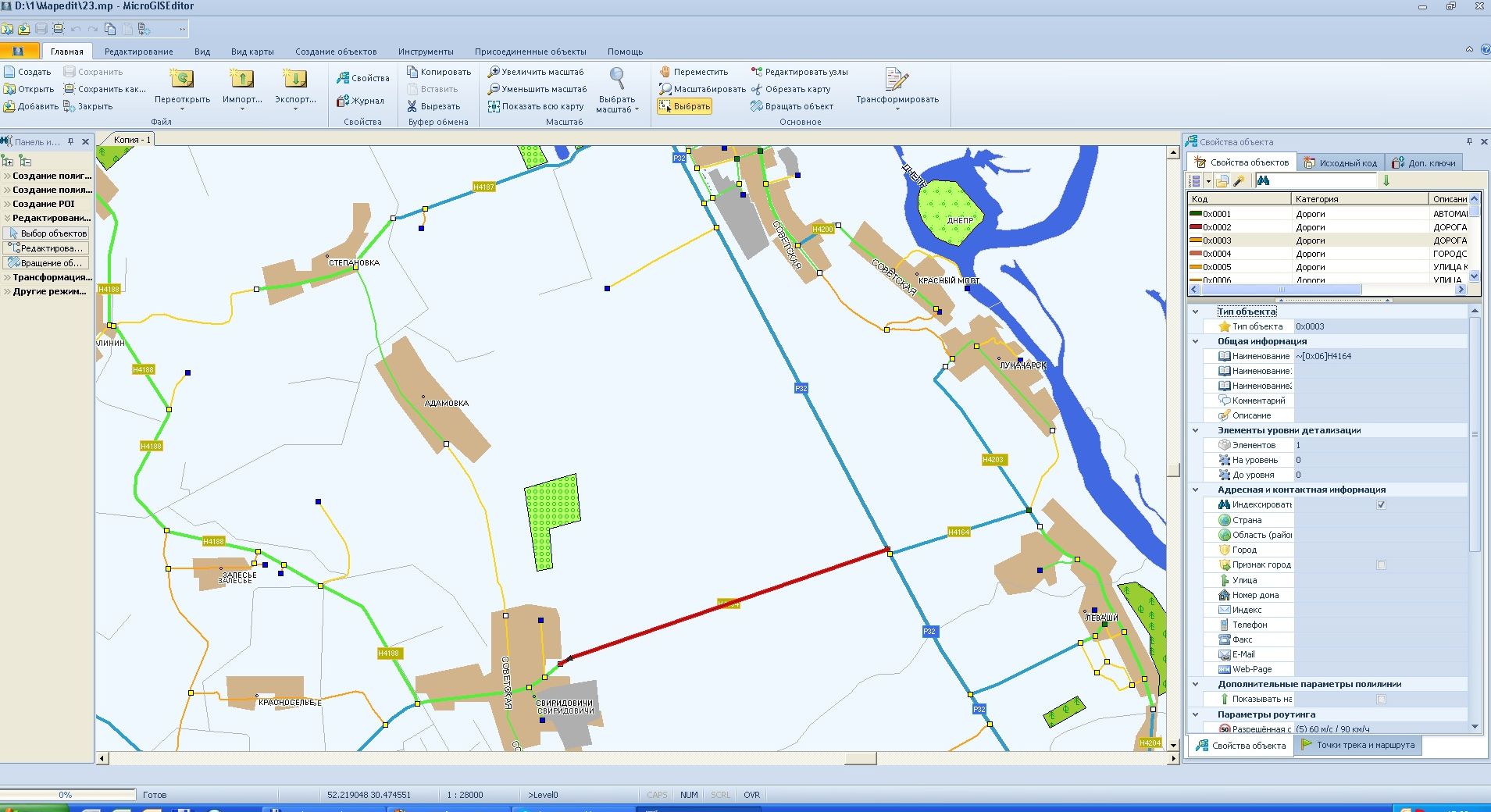Click the magic wand icon in properties toolbar
This screenshot has width=1491, height=812.
(x=1239, y=181)
